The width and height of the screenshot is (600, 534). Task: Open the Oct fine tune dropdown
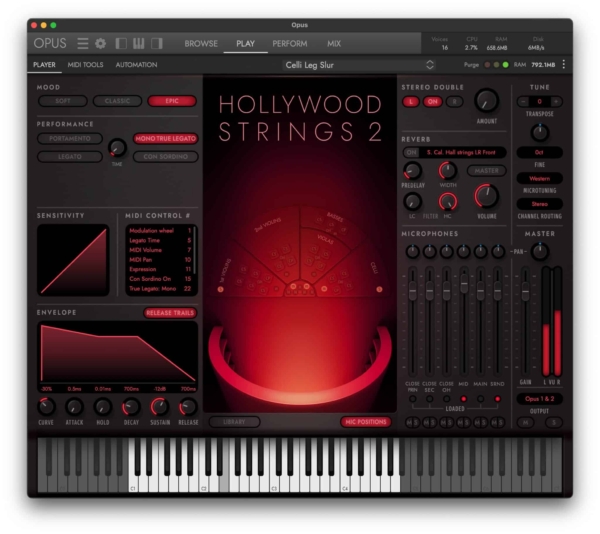pos(540,152)
